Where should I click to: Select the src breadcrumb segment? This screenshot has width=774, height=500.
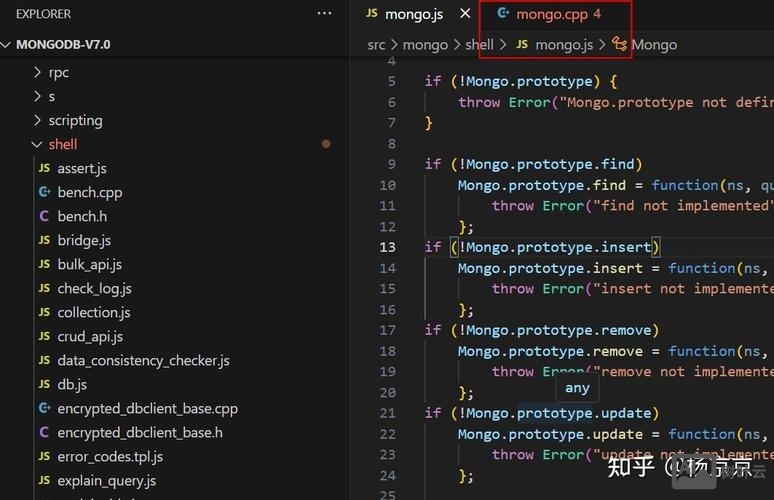[376, 45]
